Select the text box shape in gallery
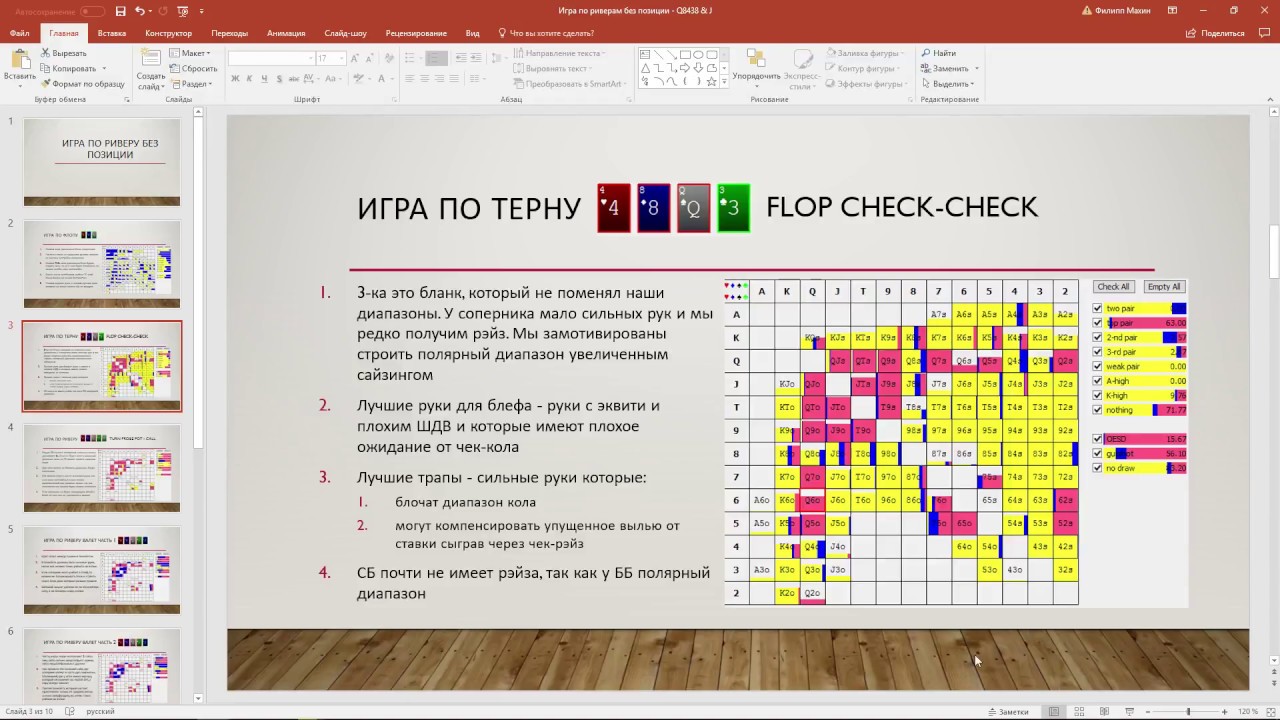The image size is (1280, 720). point(645,54)
